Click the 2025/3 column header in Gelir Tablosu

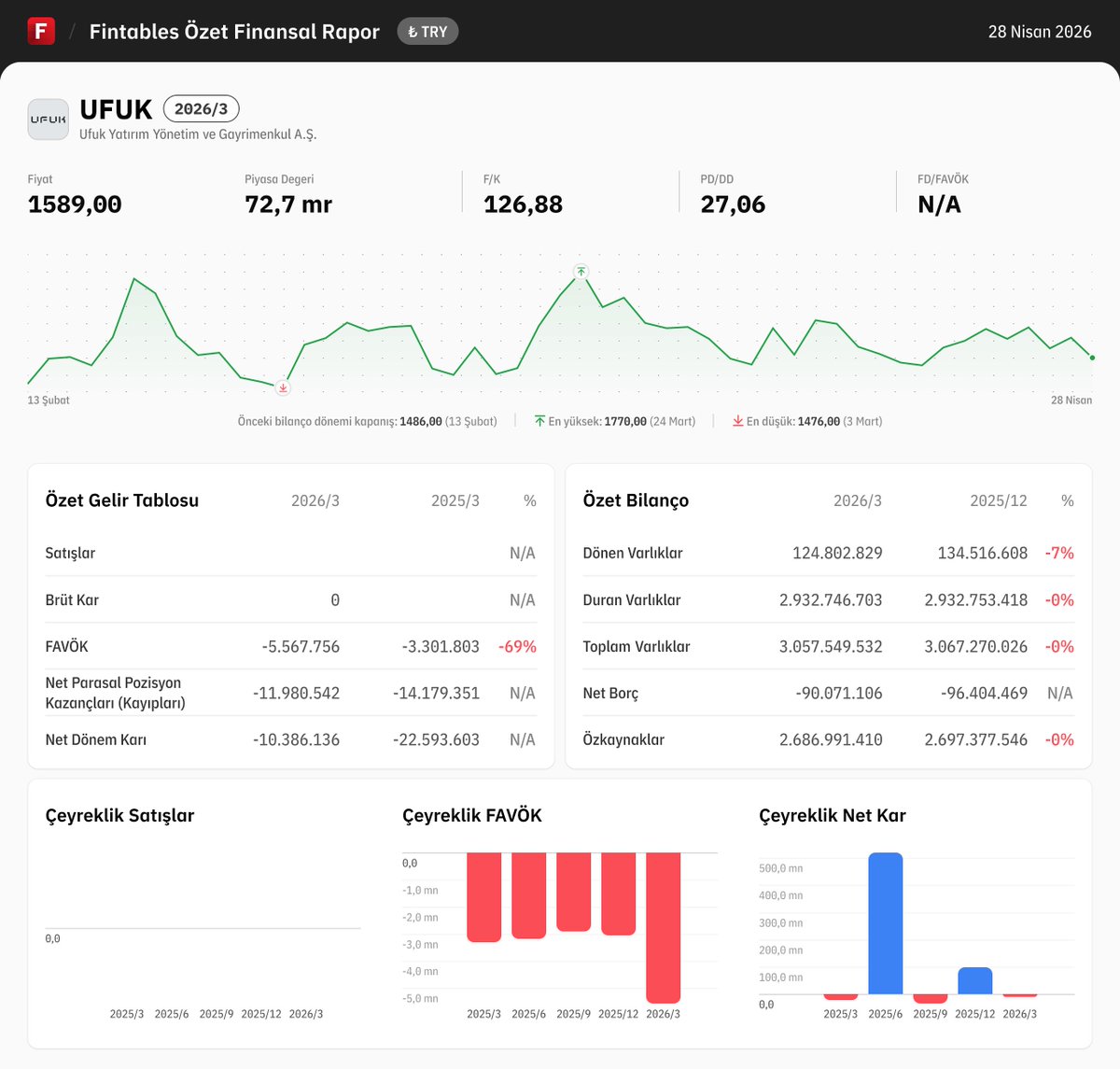point(455,501)
